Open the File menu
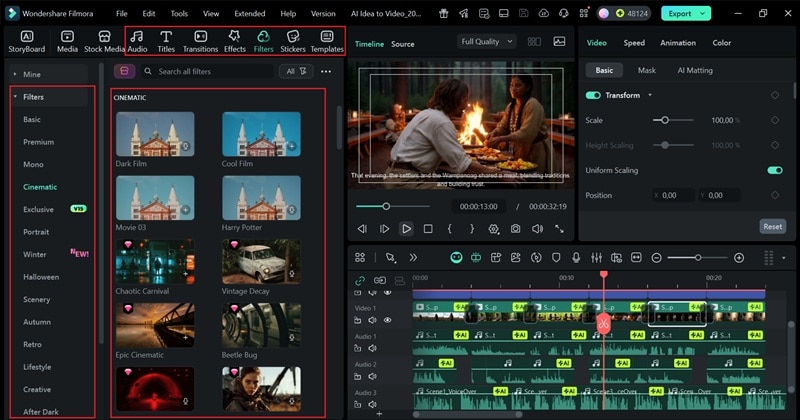The width and height of the screenshot is (800, 420). pyautogui.click(x=121, y=14)
